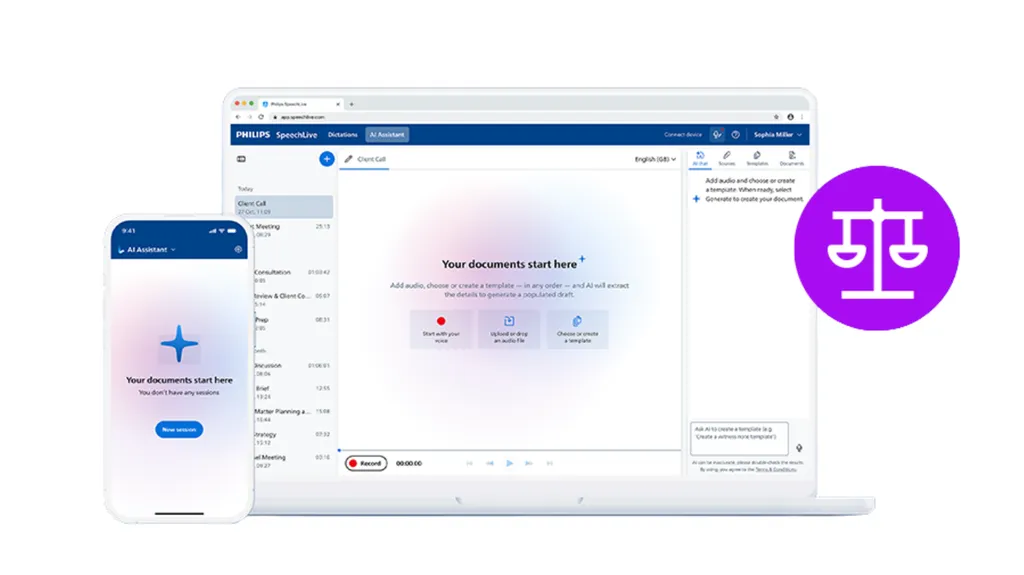Open the help question mark icon
This screenshot has height=575, width=1024.
point(735,135)
